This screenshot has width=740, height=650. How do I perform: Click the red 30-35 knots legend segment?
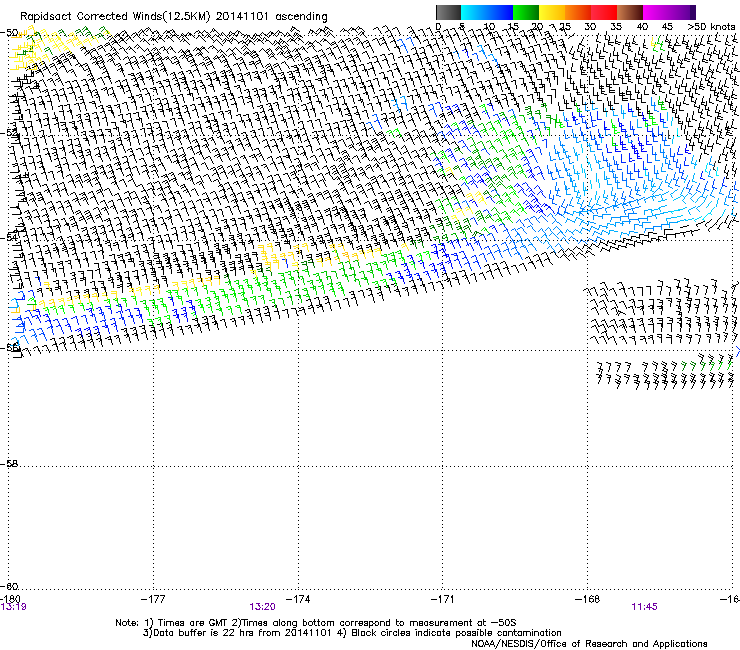[604, 12]
